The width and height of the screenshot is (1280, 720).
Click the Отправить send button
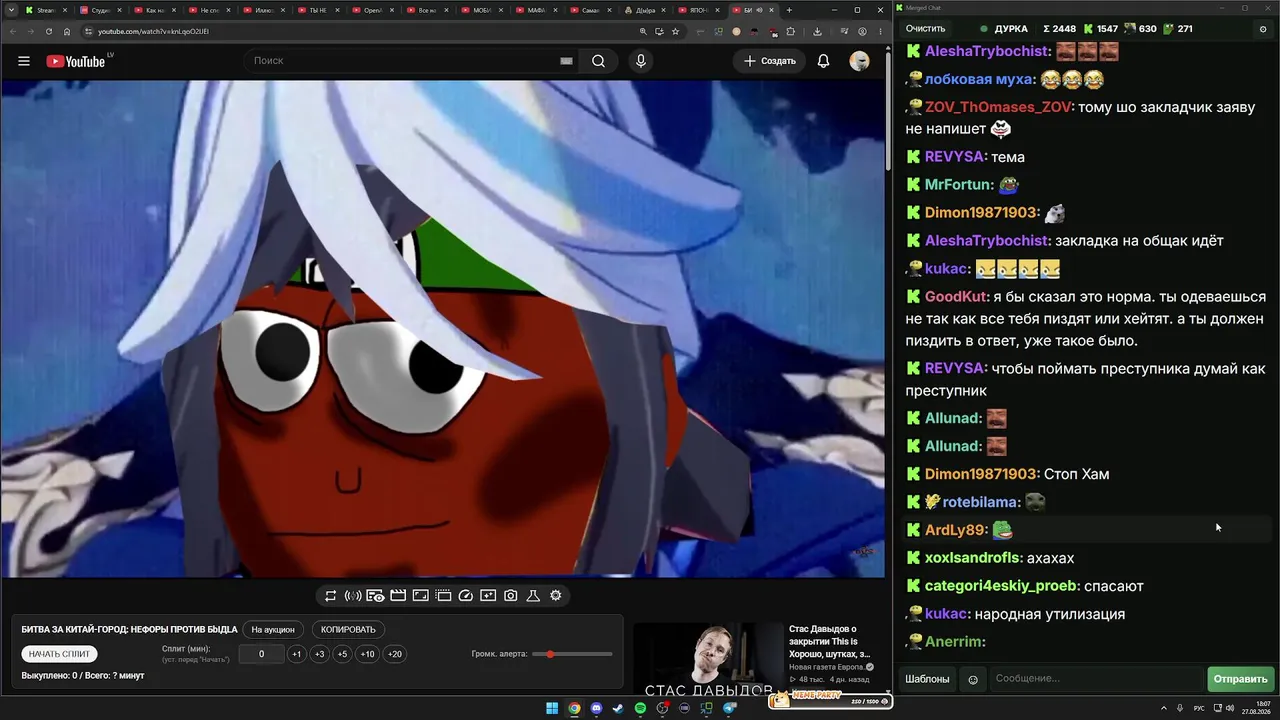point(1241,679)
